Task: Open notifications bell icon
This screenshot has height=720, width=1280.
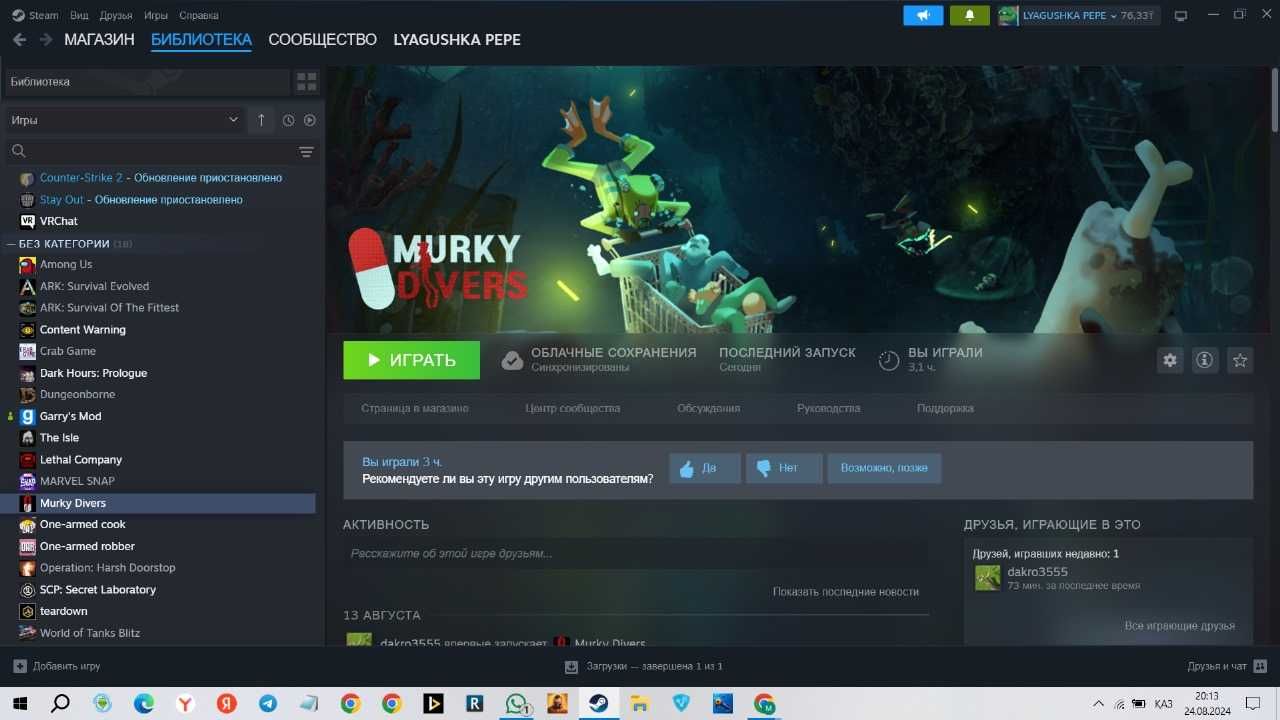Action: 969,15
